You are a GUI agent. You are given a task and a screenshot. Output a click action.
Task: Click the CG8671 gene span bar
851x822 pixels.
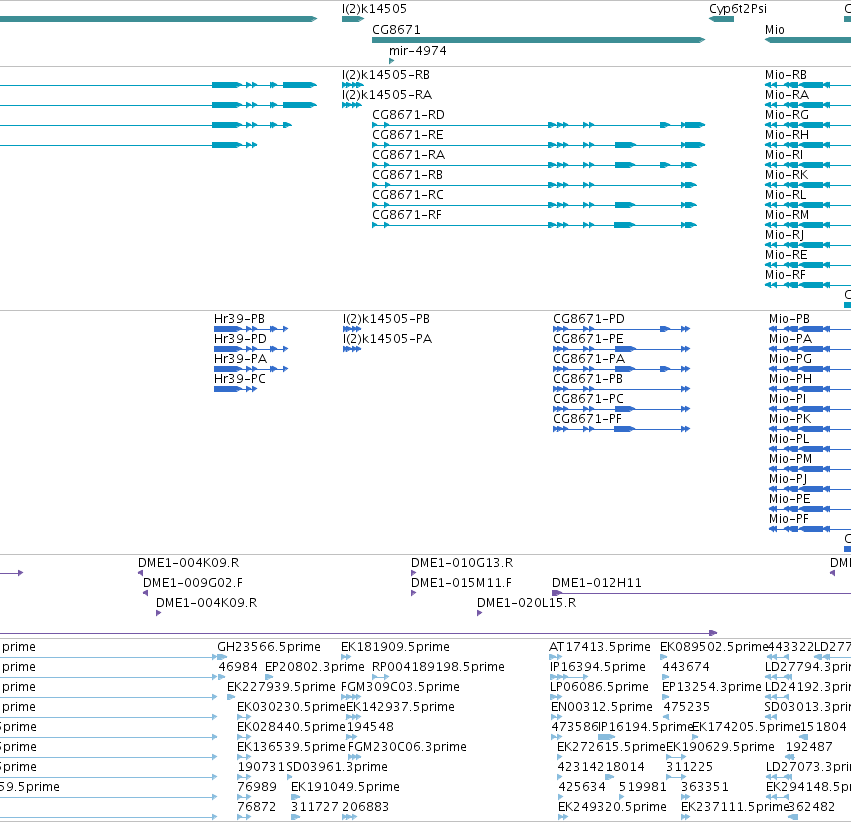[538, 40]
